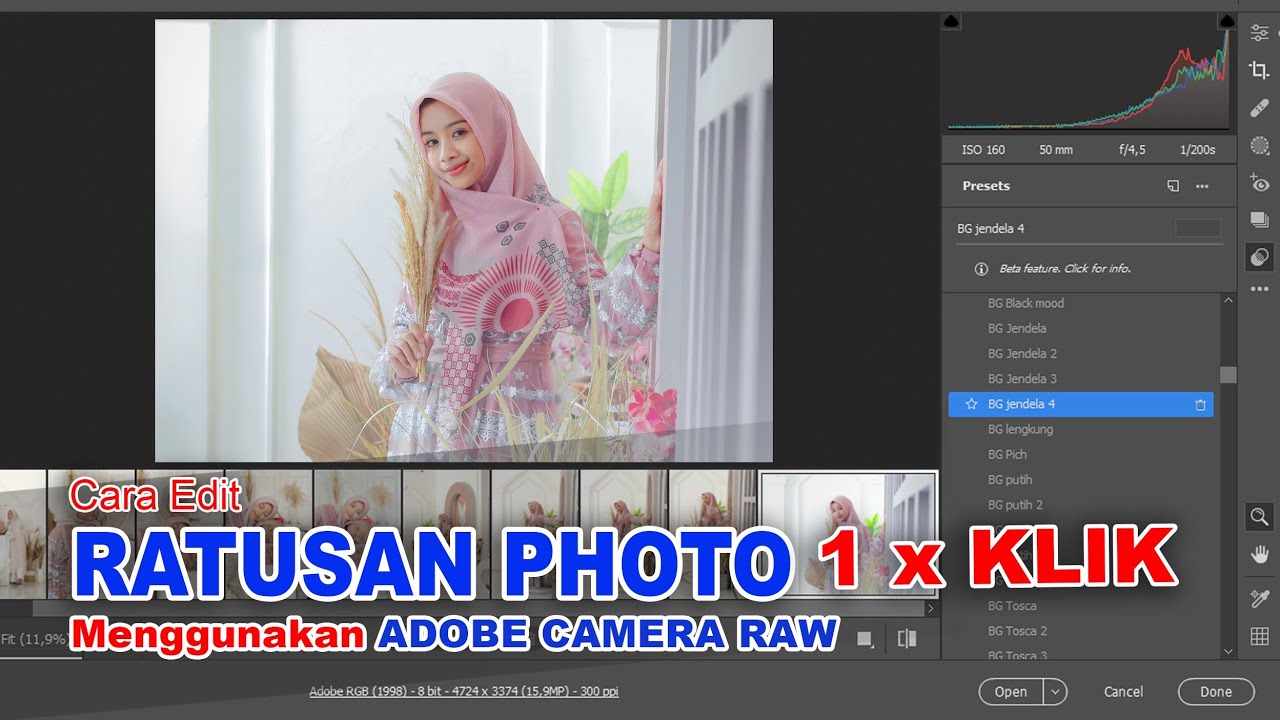Click the presets list vertical scrollbar thumb

(x=1229, y=375)
